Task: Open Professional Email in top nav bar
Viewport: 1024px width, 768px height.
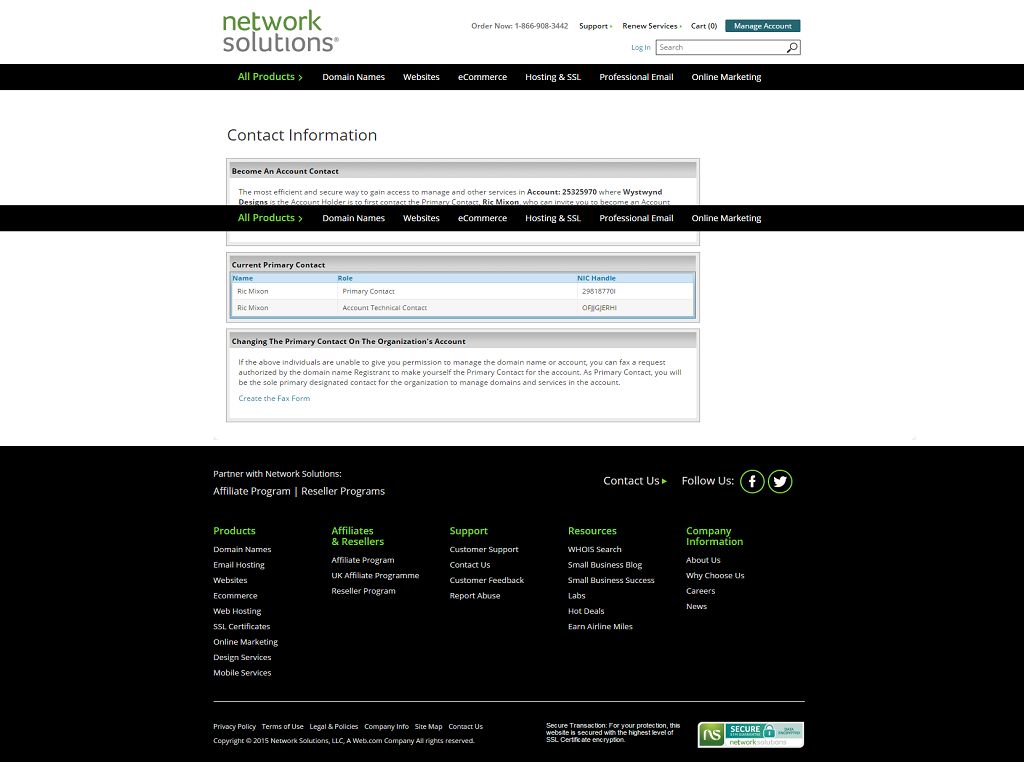Action: click(636, 77)
